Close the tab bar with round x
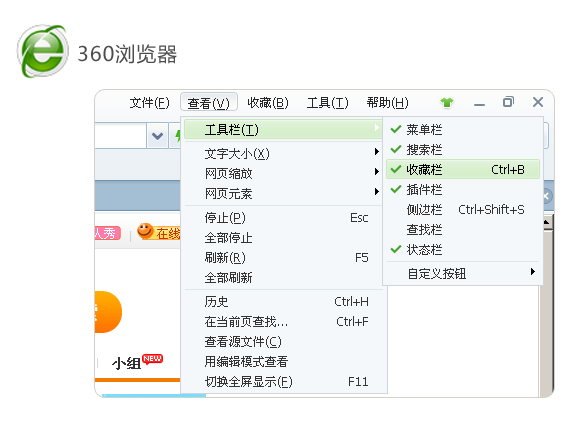 [547, 196]
